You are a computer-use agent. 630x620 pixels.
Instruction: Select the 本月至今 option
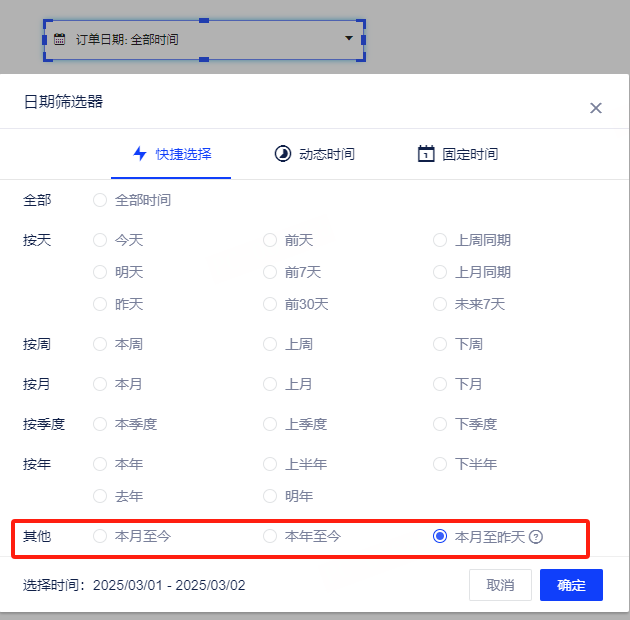coord(100,536)
